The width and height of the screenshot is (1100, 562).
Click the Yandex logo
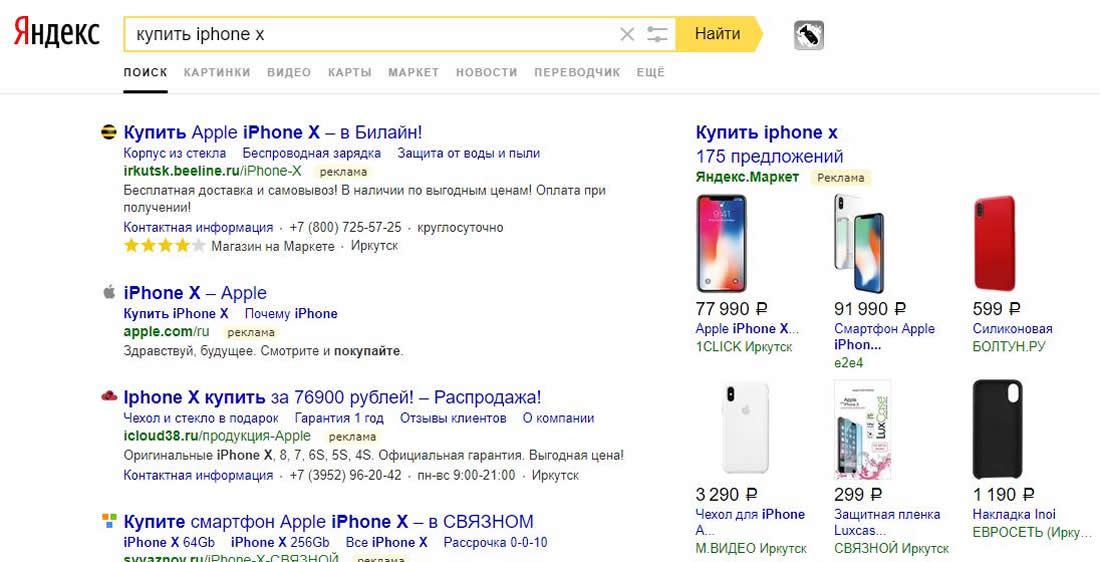coord(57,33)
